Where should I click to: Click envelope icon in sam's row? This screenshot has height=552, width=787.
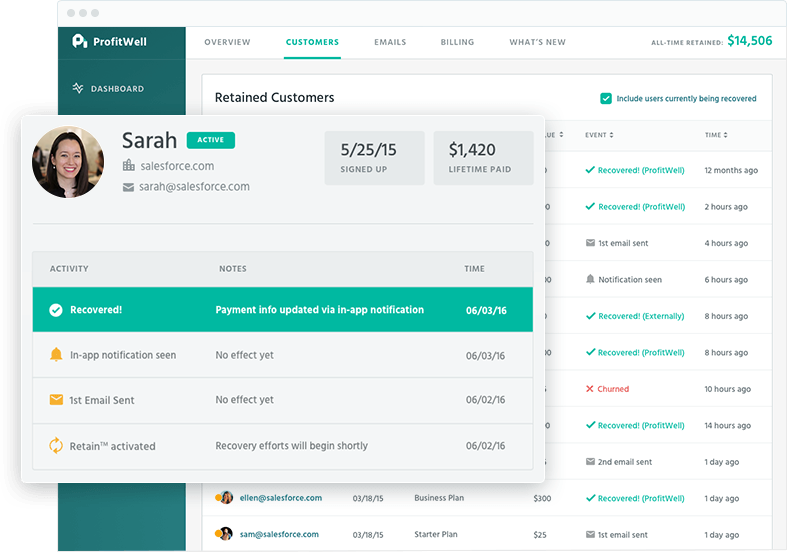coord(590,534)
